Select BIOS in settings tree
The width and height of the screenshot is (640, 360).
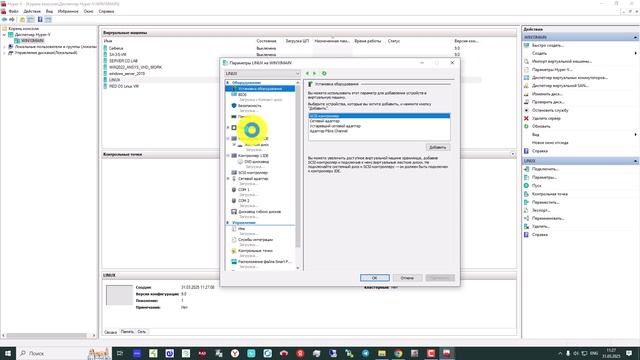point(242,94)
